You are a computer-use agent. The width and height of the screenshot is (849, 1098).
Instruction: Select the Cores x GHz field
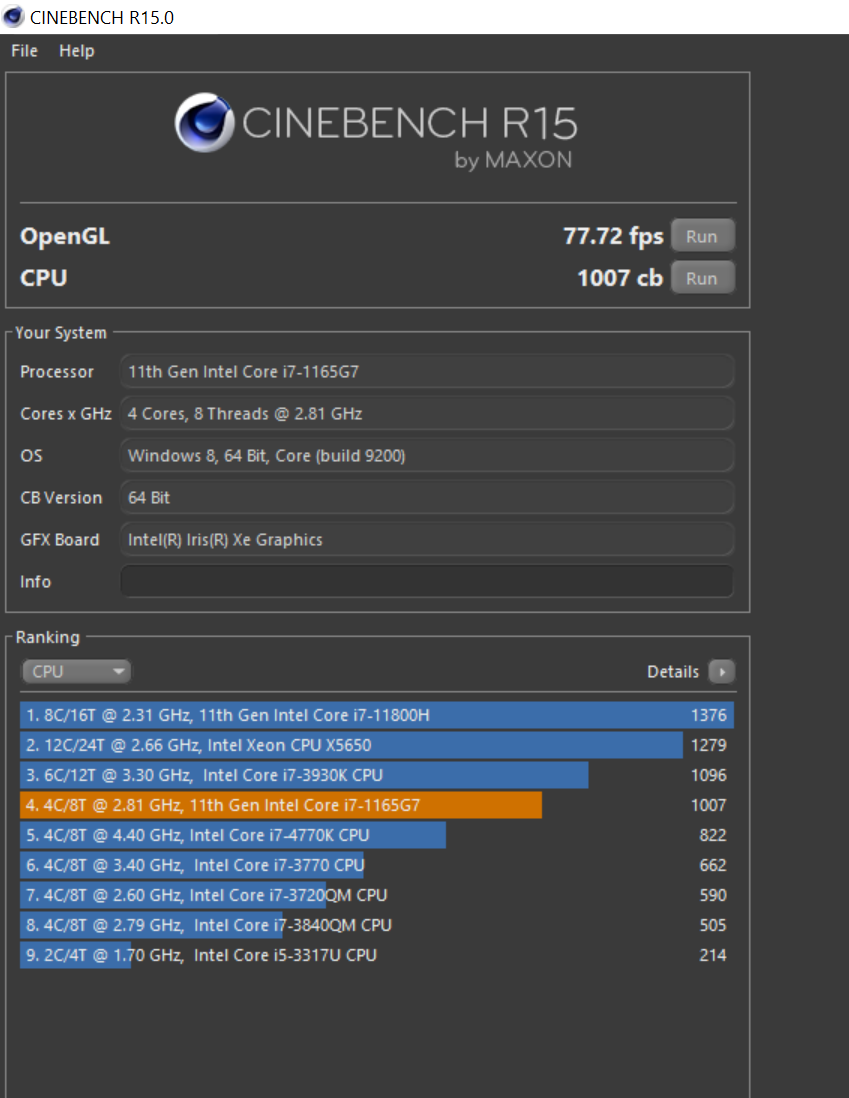click(427, 413)
